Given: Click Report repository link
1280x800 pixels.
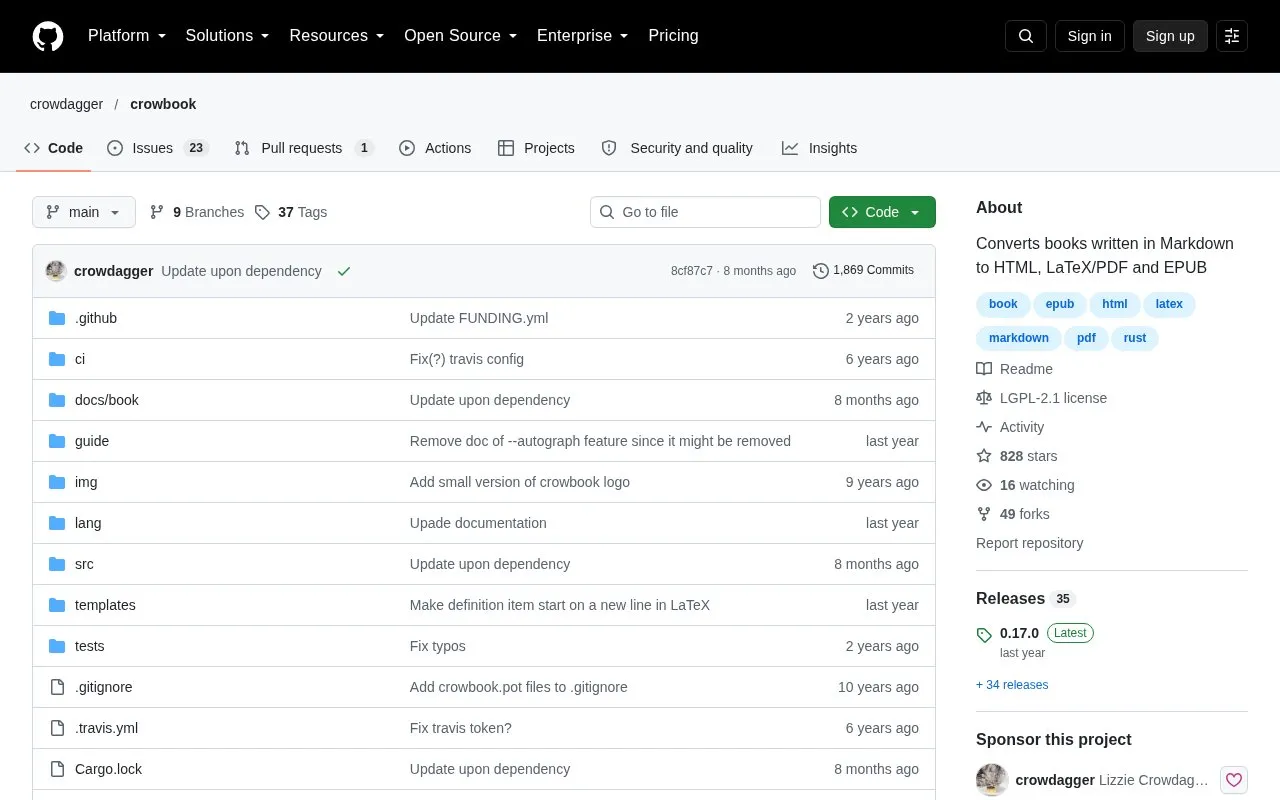Looking at the screenshot, I should (1030, 543).
